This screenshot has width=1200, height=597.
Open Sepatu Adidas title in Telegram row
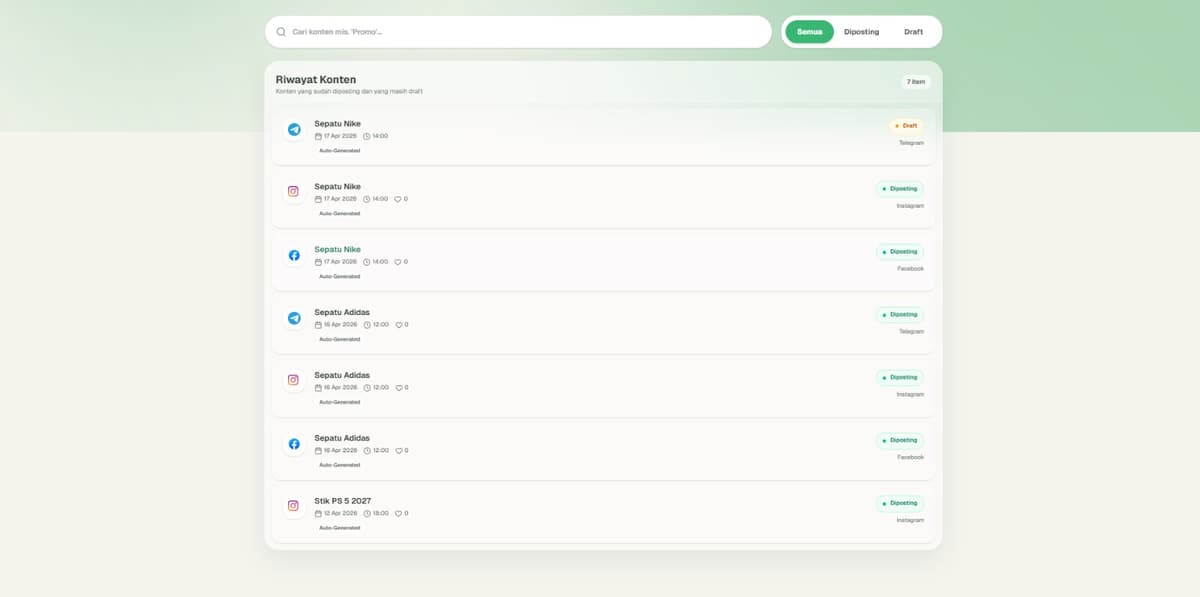[342, 313]
